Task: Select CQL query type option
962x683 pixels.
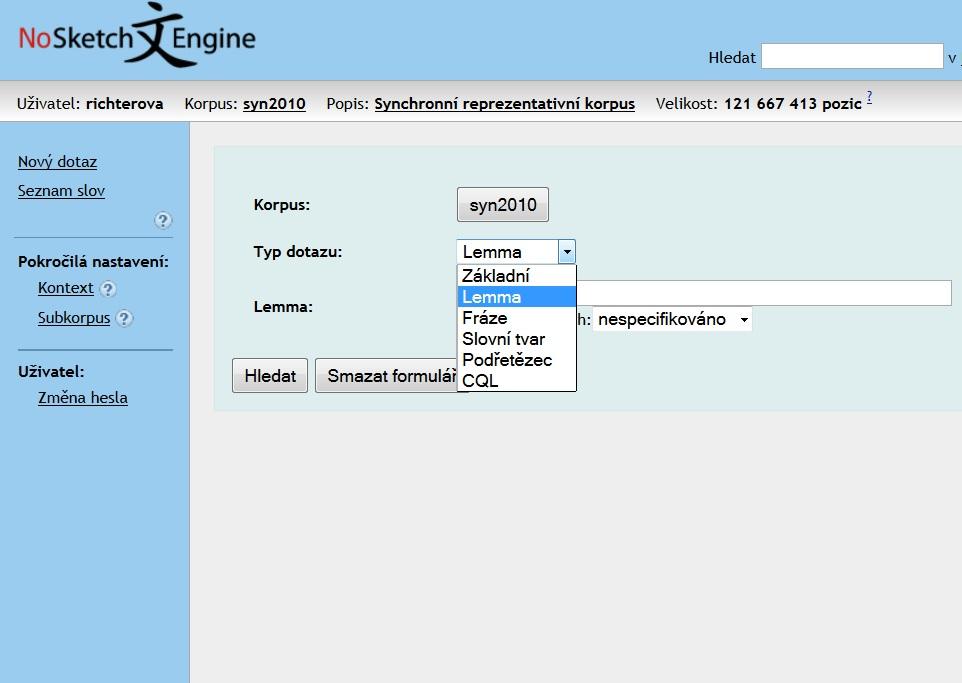Action: tap(517, 380)
